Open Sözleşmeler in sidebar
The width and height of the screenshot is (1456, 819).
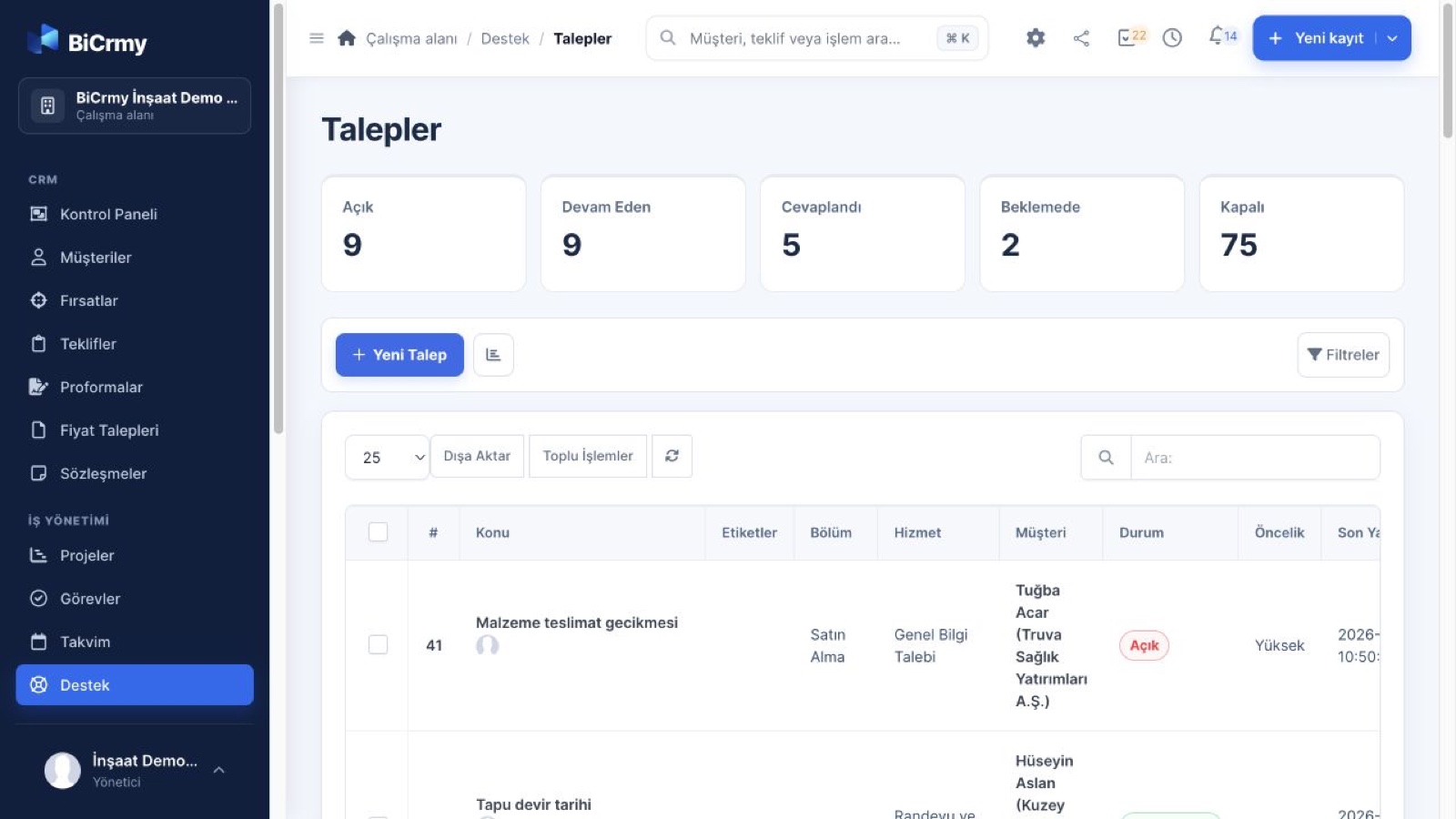pos(135,473)
